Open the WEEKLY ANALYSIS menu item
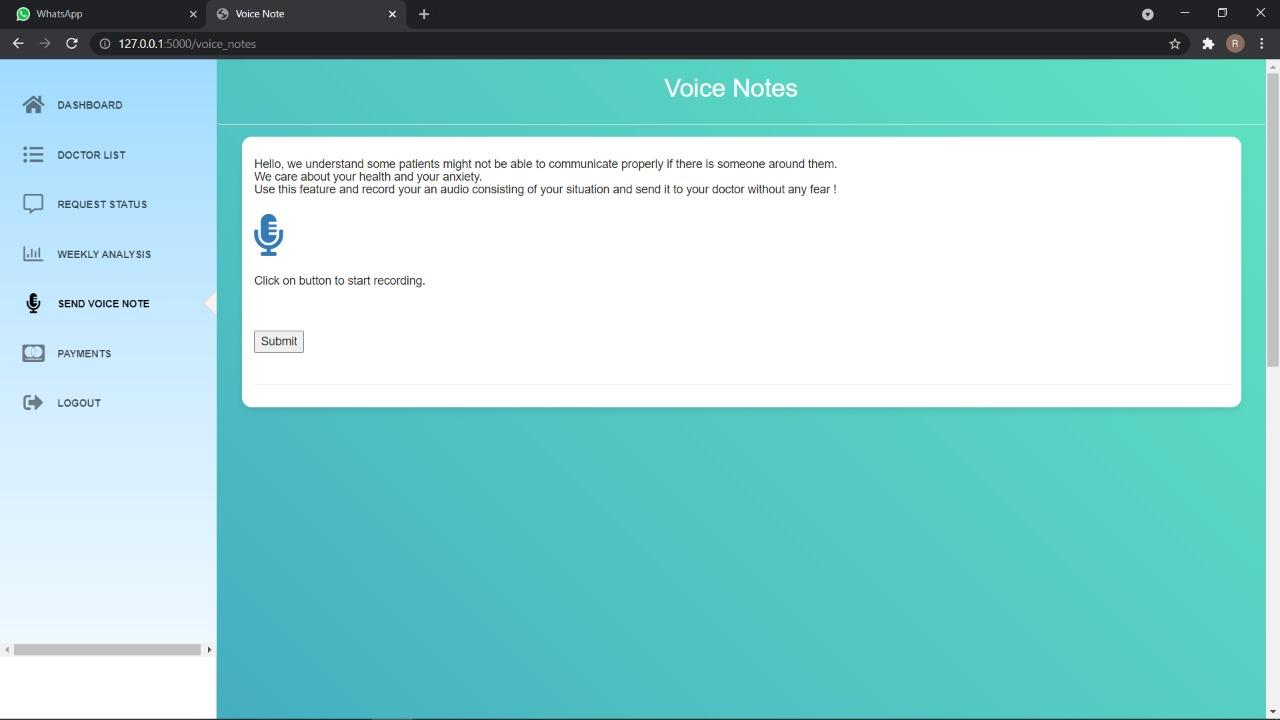The image size is (1280, 720). (x=104, y=254)
